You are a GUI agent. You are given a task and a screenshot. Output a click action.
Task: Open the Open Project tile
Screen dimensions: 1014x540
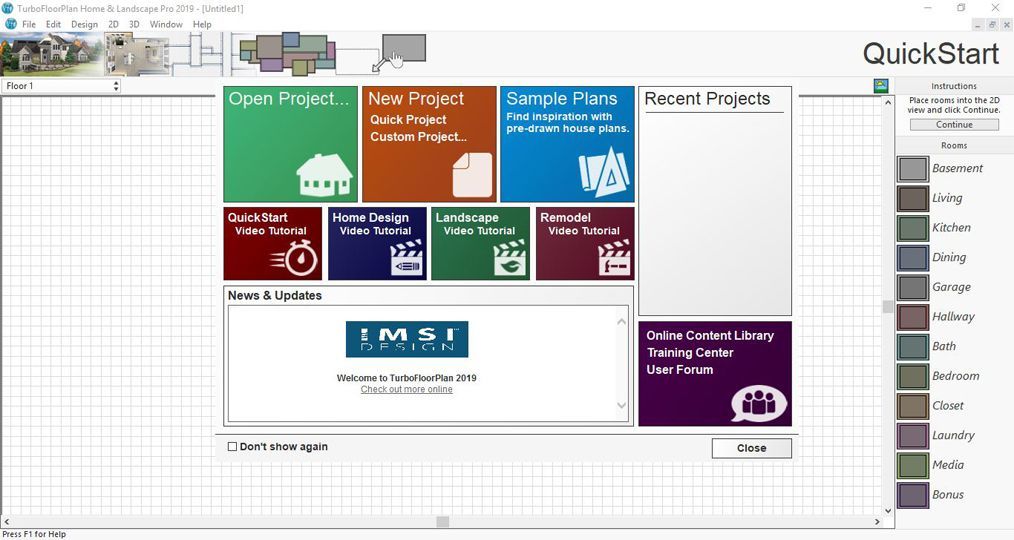pyautogui.click(x=290, y=144)
